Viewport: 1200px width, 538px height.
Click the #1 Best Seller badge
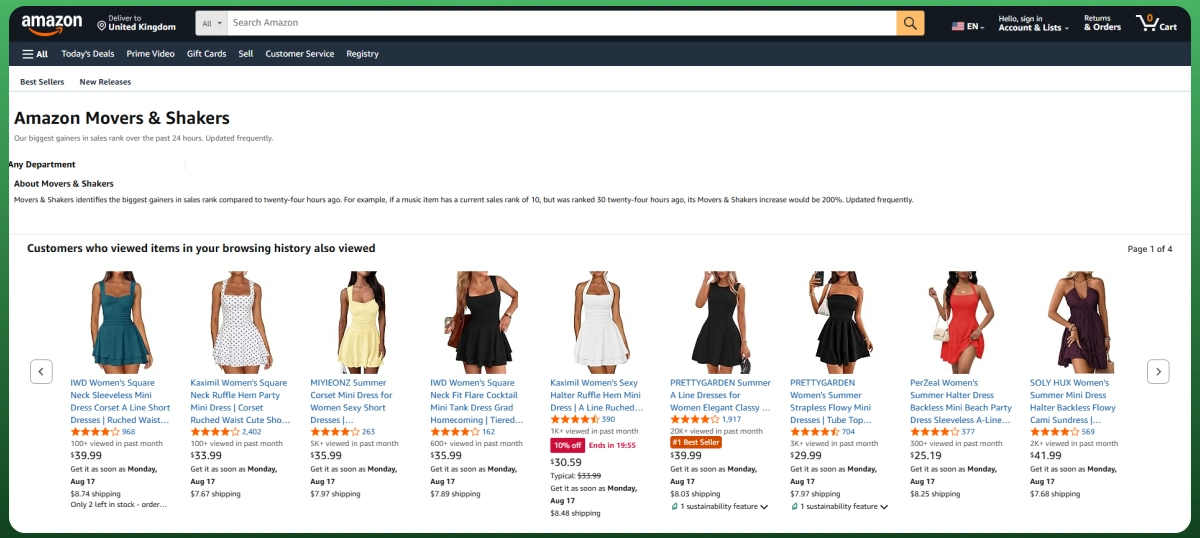pyautogui.click(x=696, y=442)
